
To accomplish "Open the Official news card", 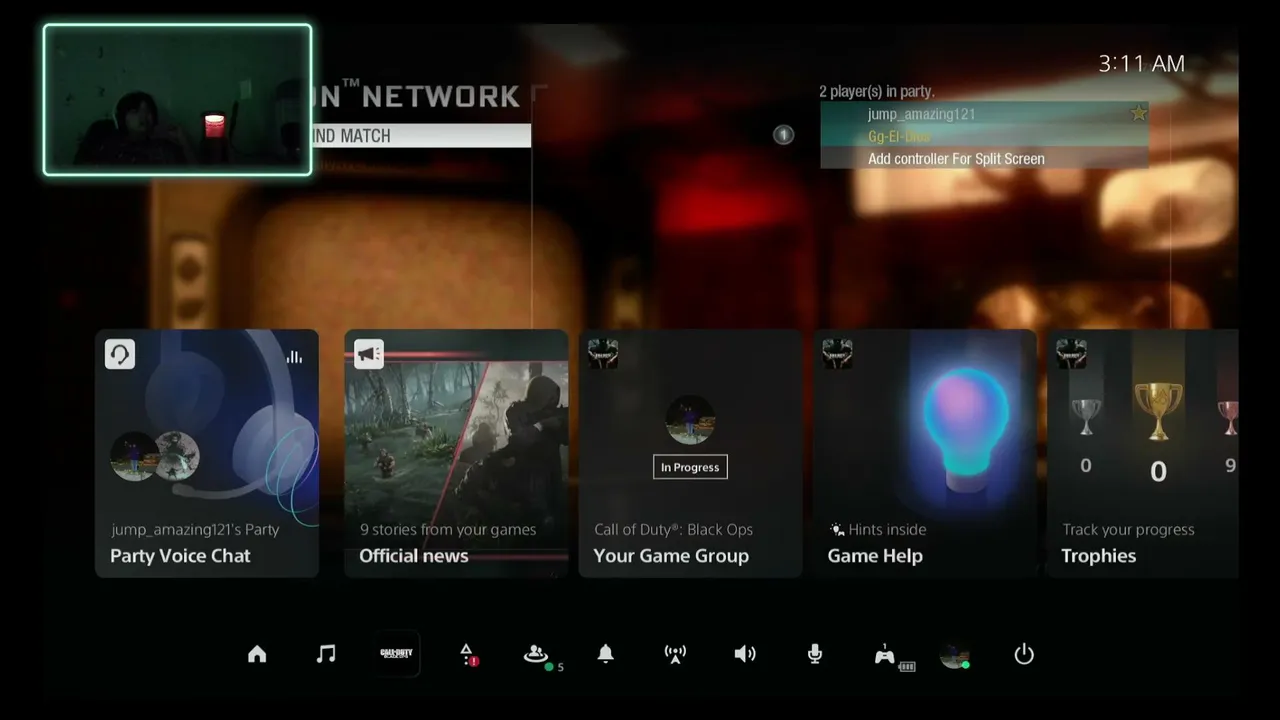I will [x=456, y=454].
